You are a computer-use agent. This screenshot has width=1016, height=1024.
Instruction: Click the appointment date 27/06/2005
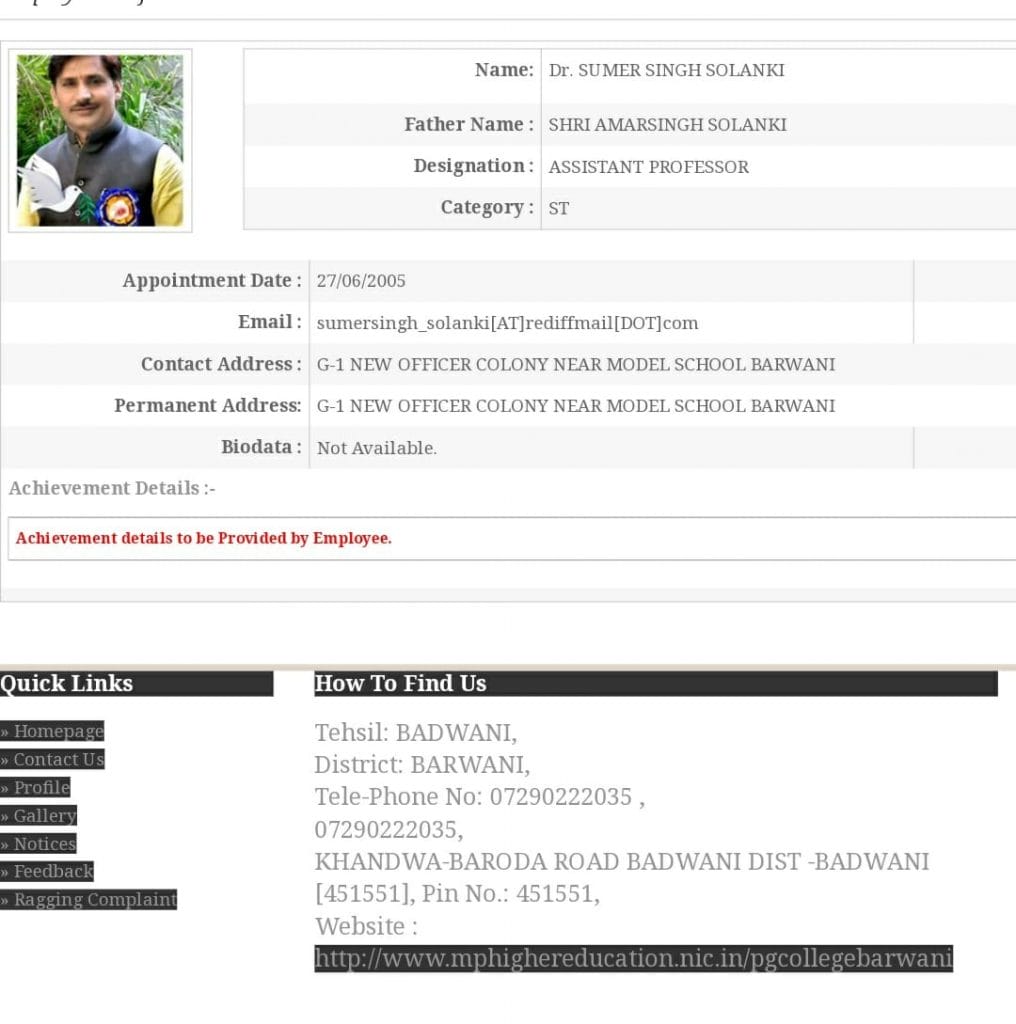tap(361, 281)
